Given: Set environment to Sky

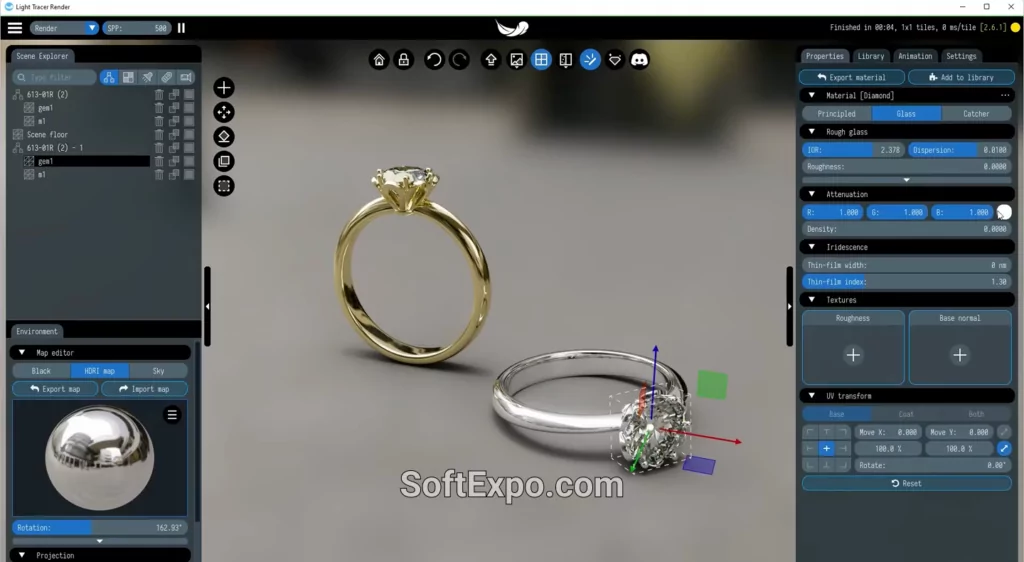Looking at the screenshot, I should click(x=159, y=371).
